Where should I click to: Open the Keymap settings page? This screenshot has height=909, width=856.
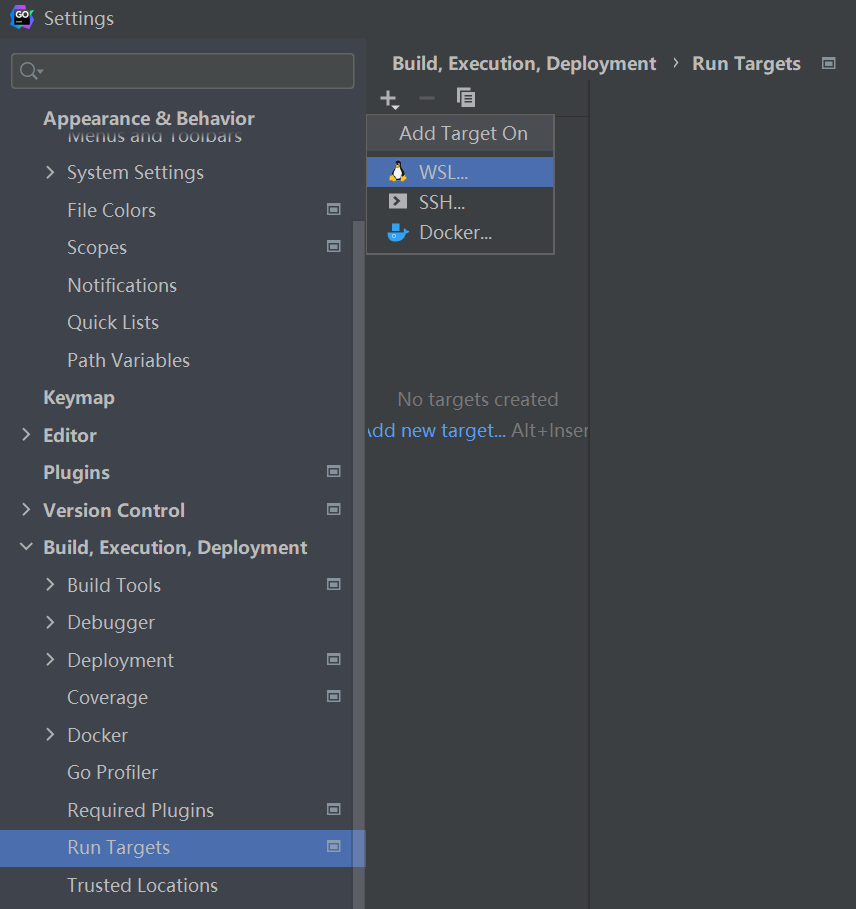[x=79, y=398]
